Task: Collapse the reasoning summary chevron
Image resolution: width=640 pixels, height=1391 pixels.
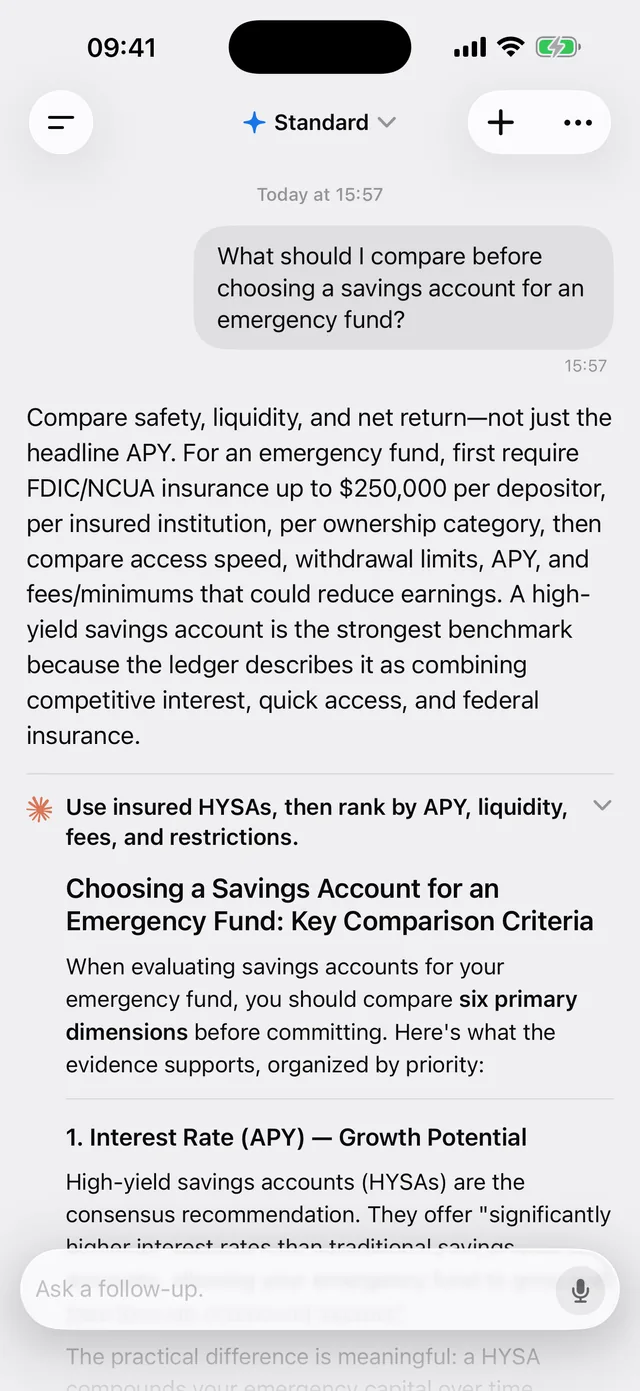Action: (602, 806)
